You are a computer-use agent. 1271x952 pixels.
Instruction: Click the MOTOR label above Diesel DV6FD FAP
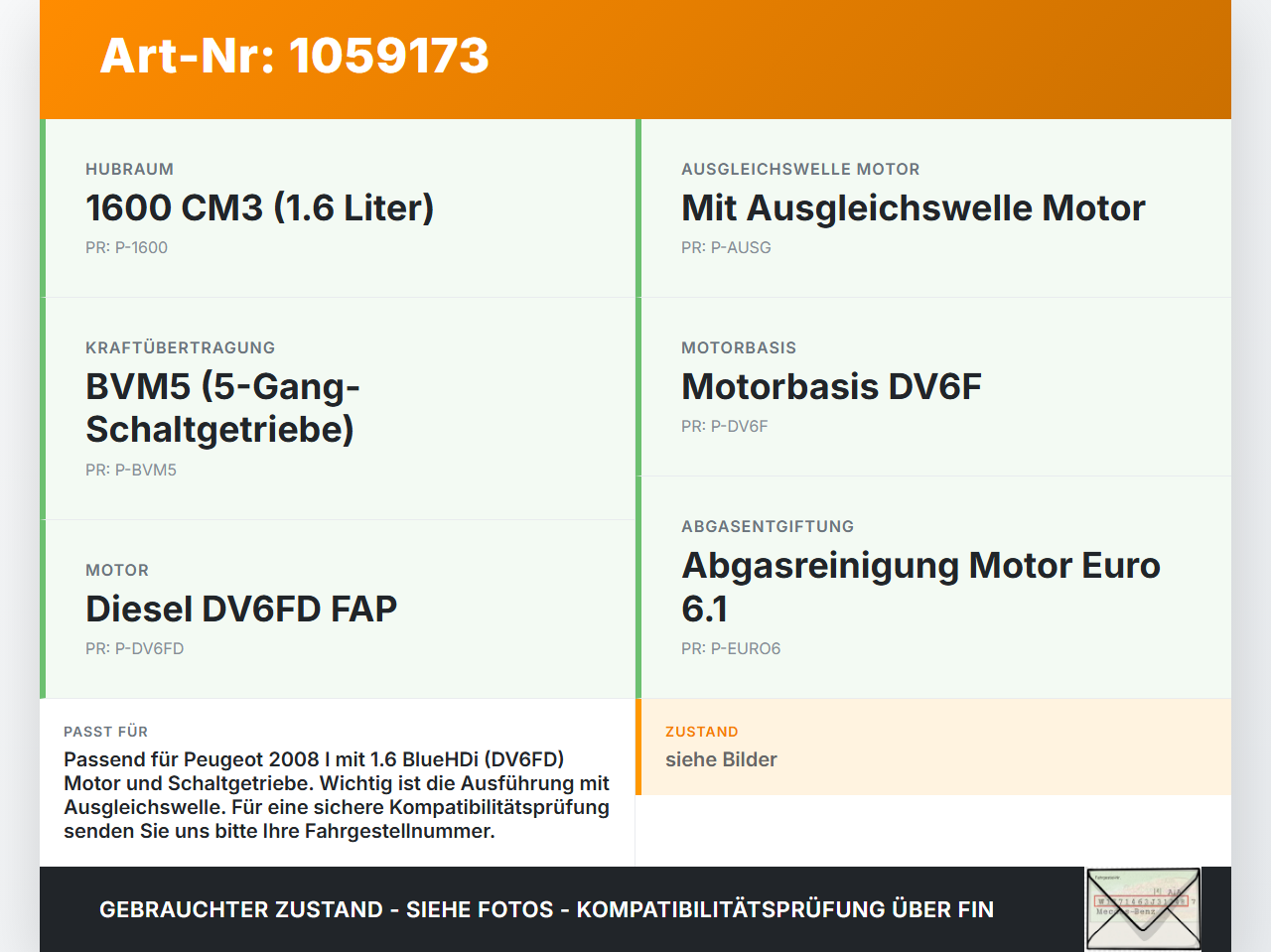point(117,570)
